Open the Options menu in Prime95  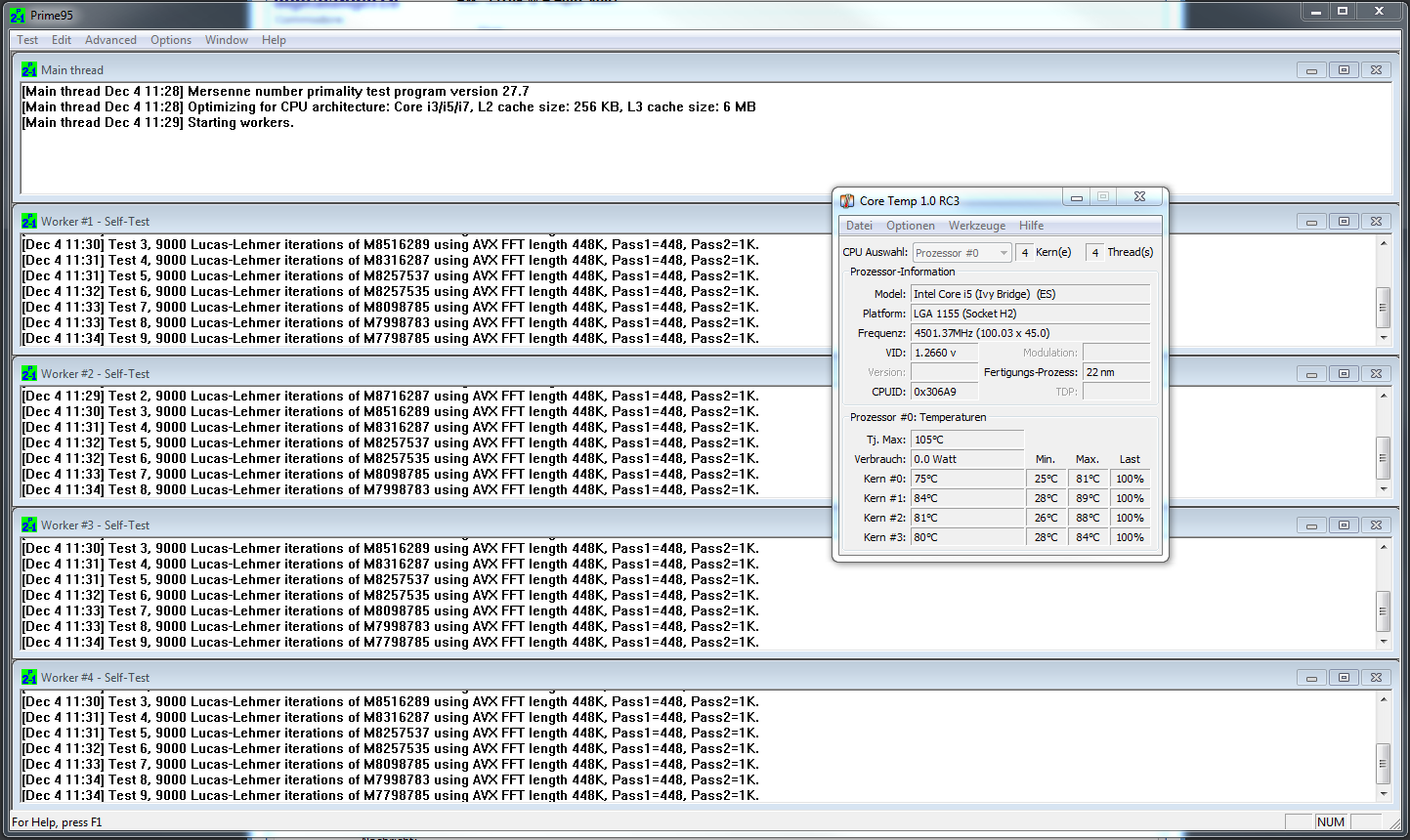(x=171, y=40)
